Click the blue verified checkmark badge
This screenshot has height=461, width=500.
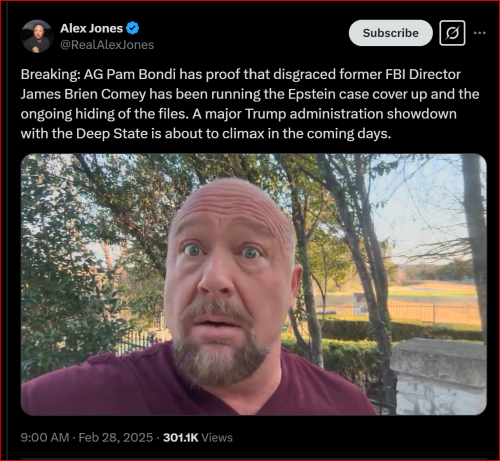133,28
